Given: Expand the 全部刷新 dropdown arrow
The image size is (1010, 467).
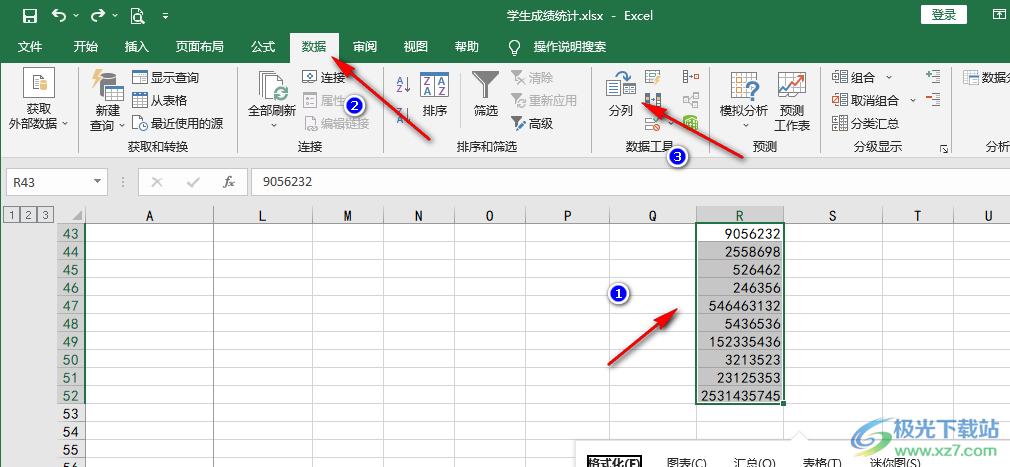Looking at the screenshot, I should click(272, 126).
